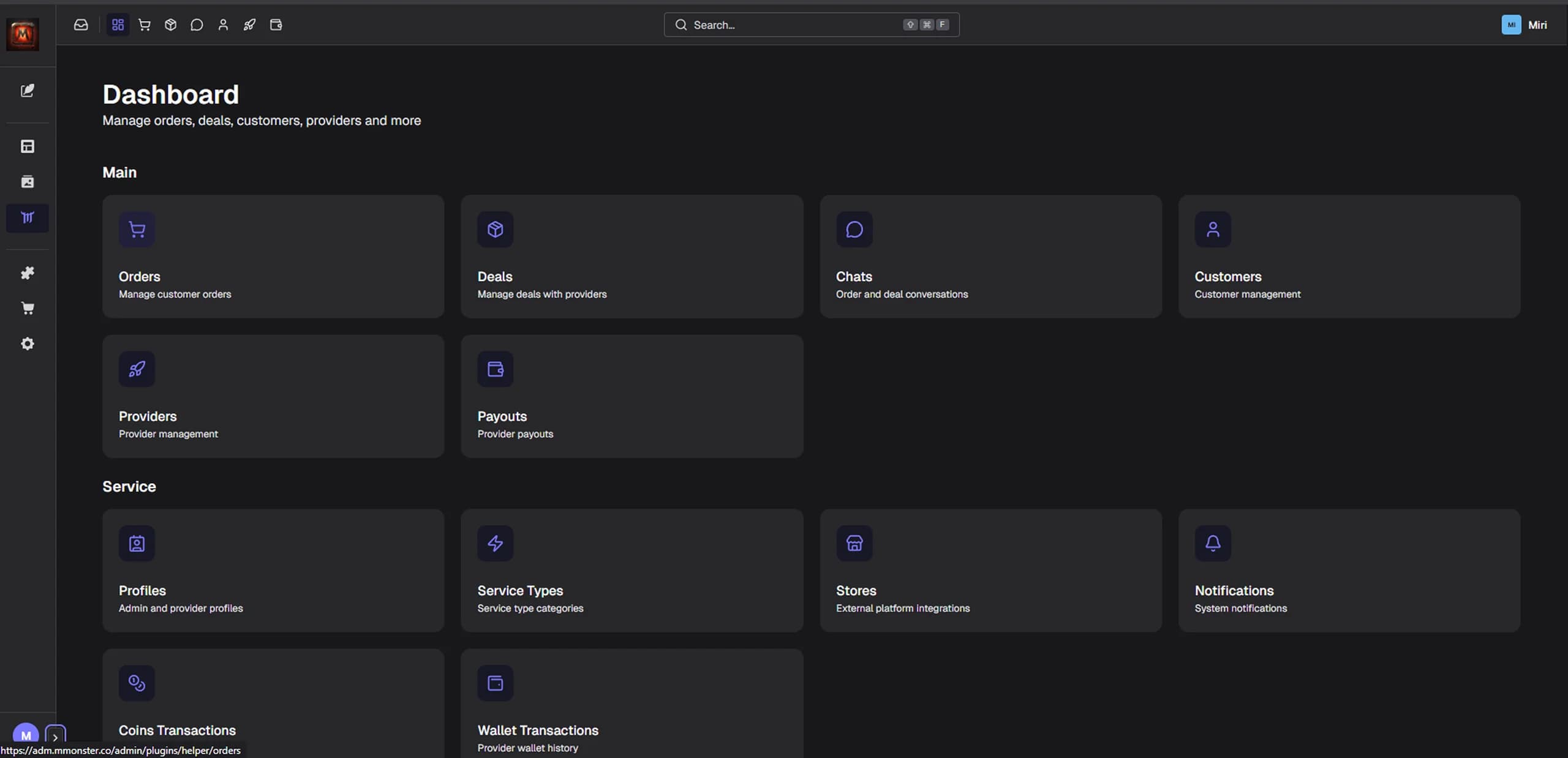The image size is (1568, 758).
Task: Open the Notifications card under Service
Action: pyautogui.click(x=1348, y=570)
